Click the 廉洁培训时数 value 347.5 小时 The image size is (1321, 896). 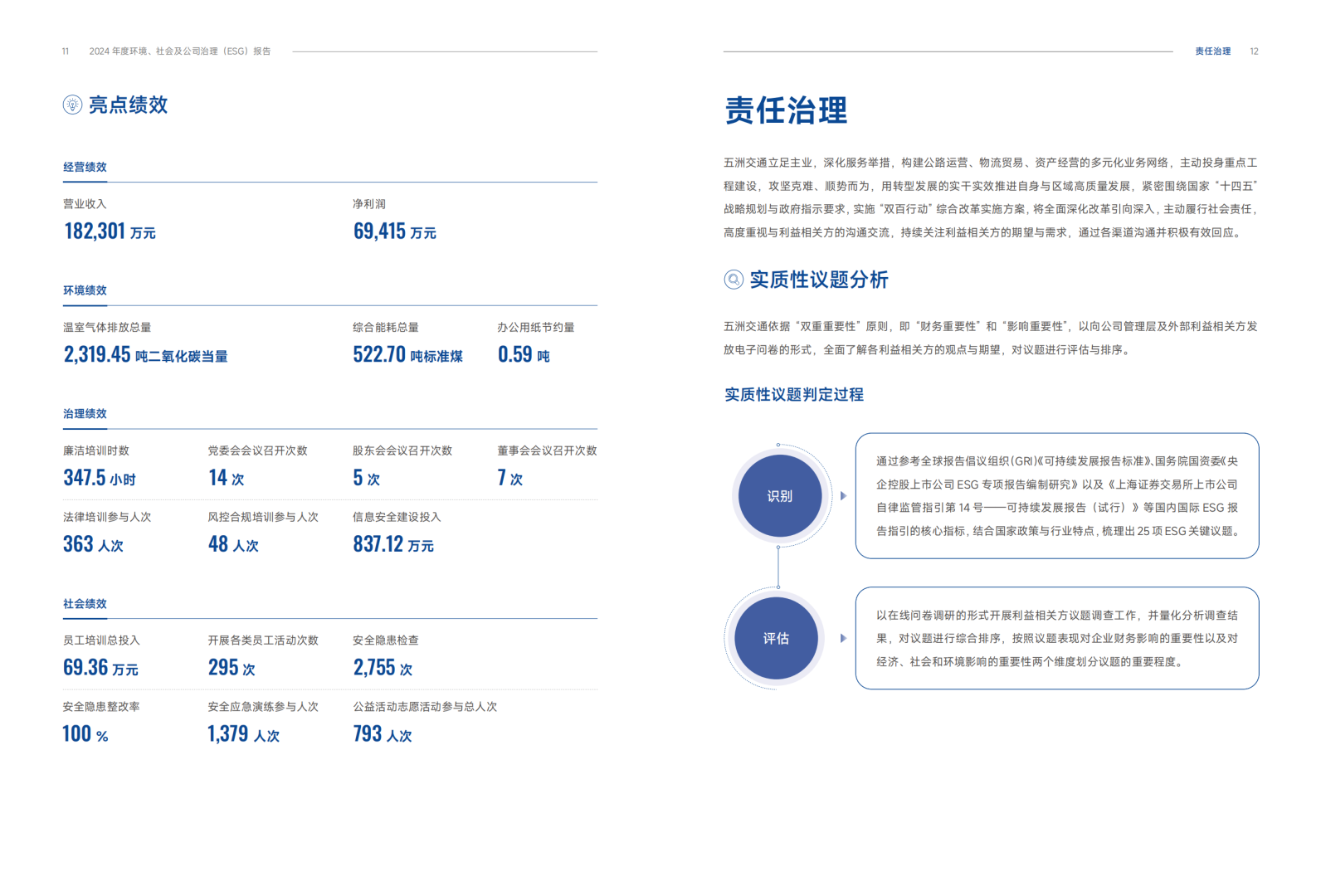(x=99, y=478)
